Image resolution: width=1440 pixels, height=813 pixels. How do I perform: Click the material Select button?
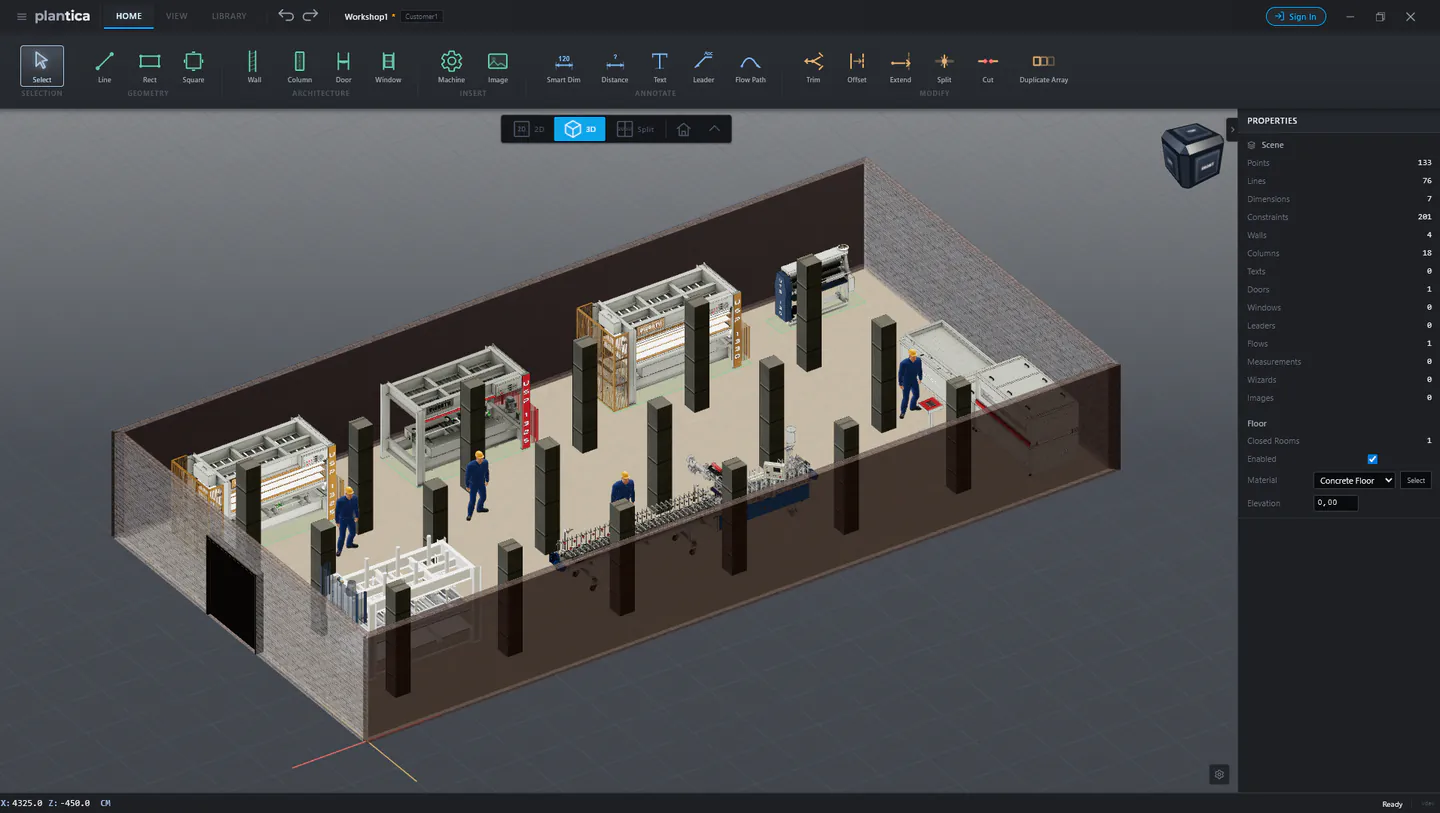(x=1416, y=481)
